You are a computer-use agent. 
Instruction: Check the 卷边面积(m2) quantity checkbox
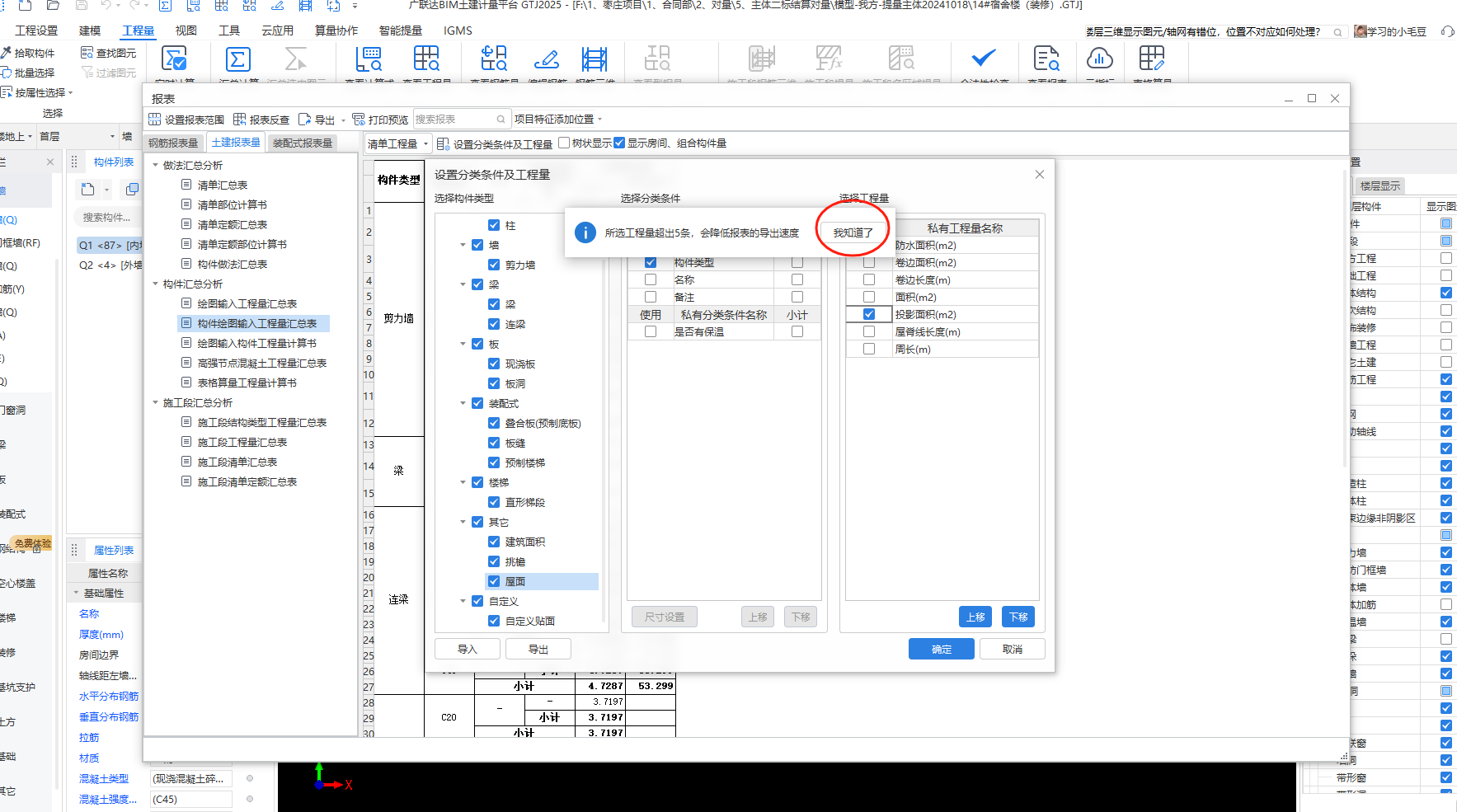pyautogui.click(x=869, y=262)
